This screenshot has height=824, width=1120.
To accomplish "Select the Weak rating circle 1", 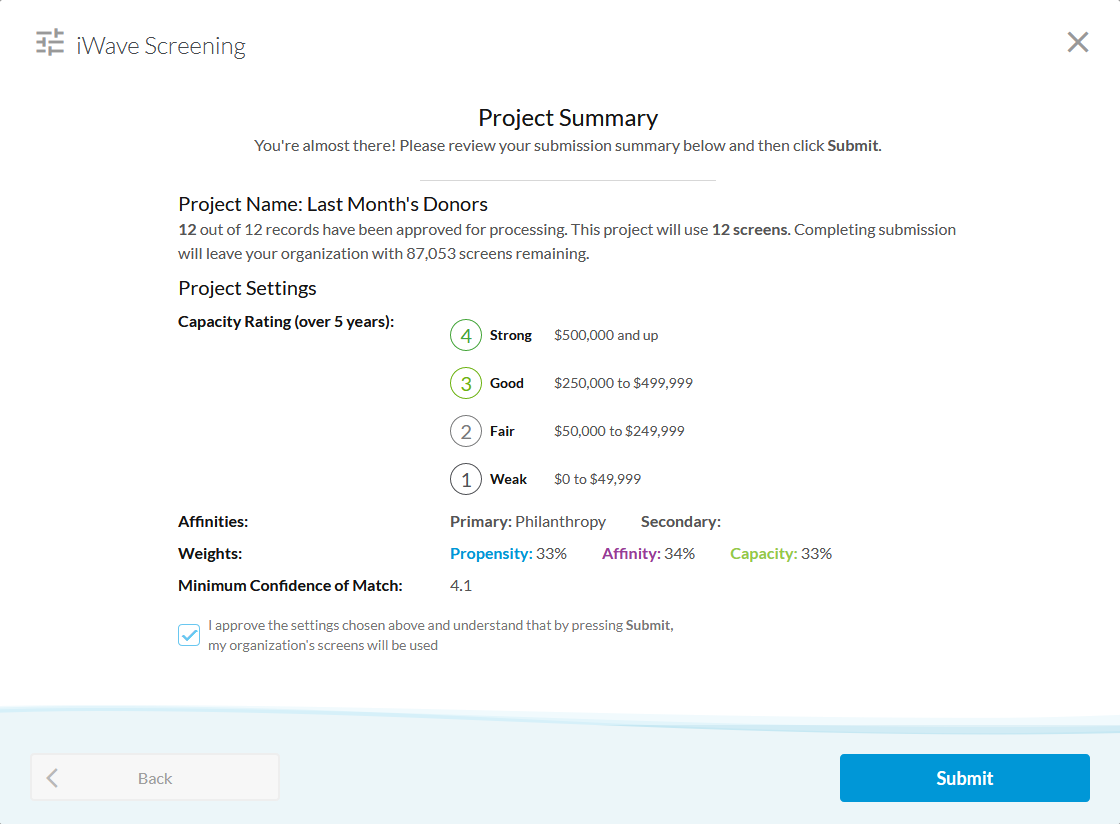I will coord(465,479).
